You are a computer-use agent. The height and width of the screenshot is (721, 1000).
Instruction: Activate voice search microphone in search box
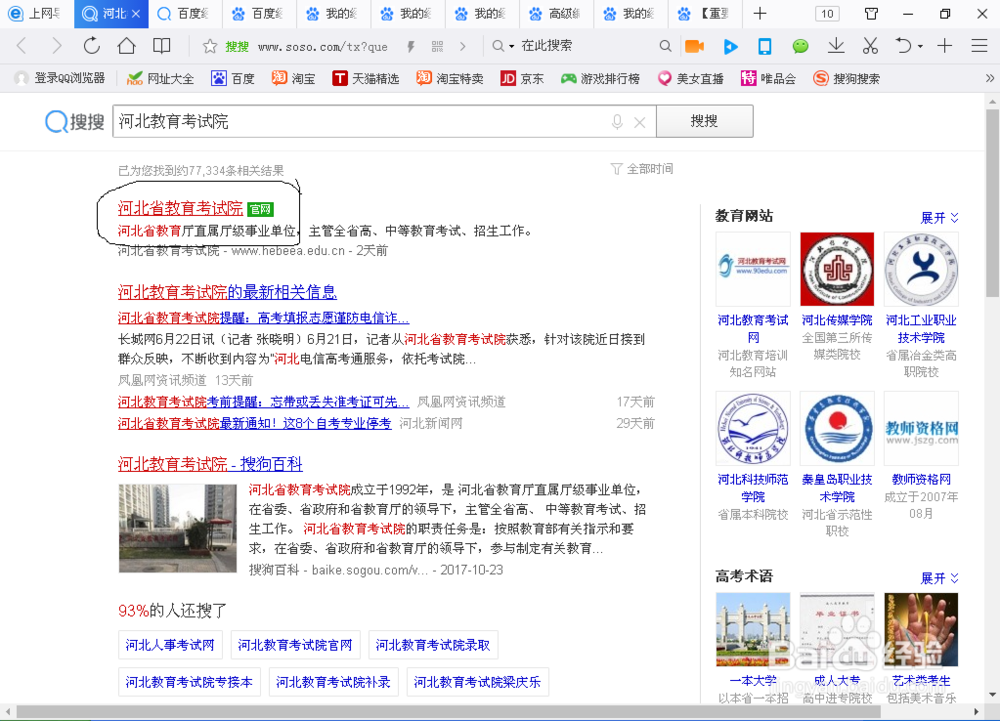pos(617,121)
